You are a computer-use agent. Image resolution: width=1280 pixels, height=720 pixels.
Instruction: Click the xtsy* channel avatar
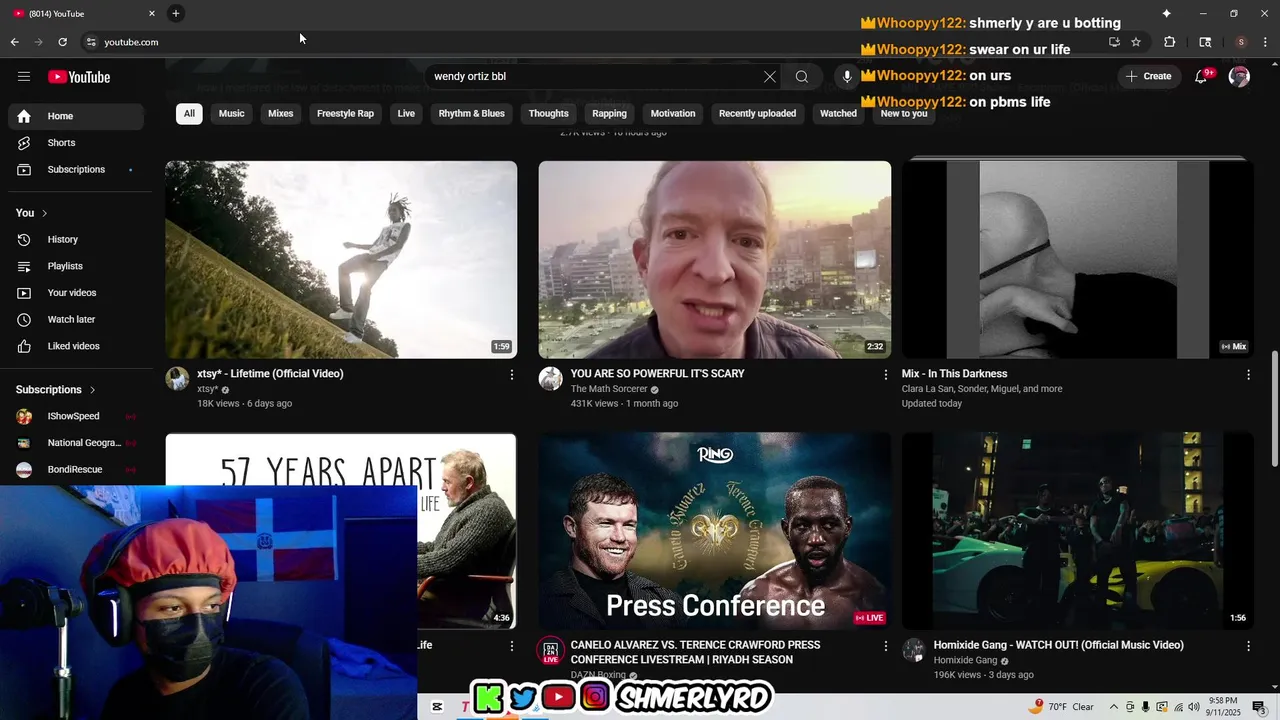coord(177,379)
